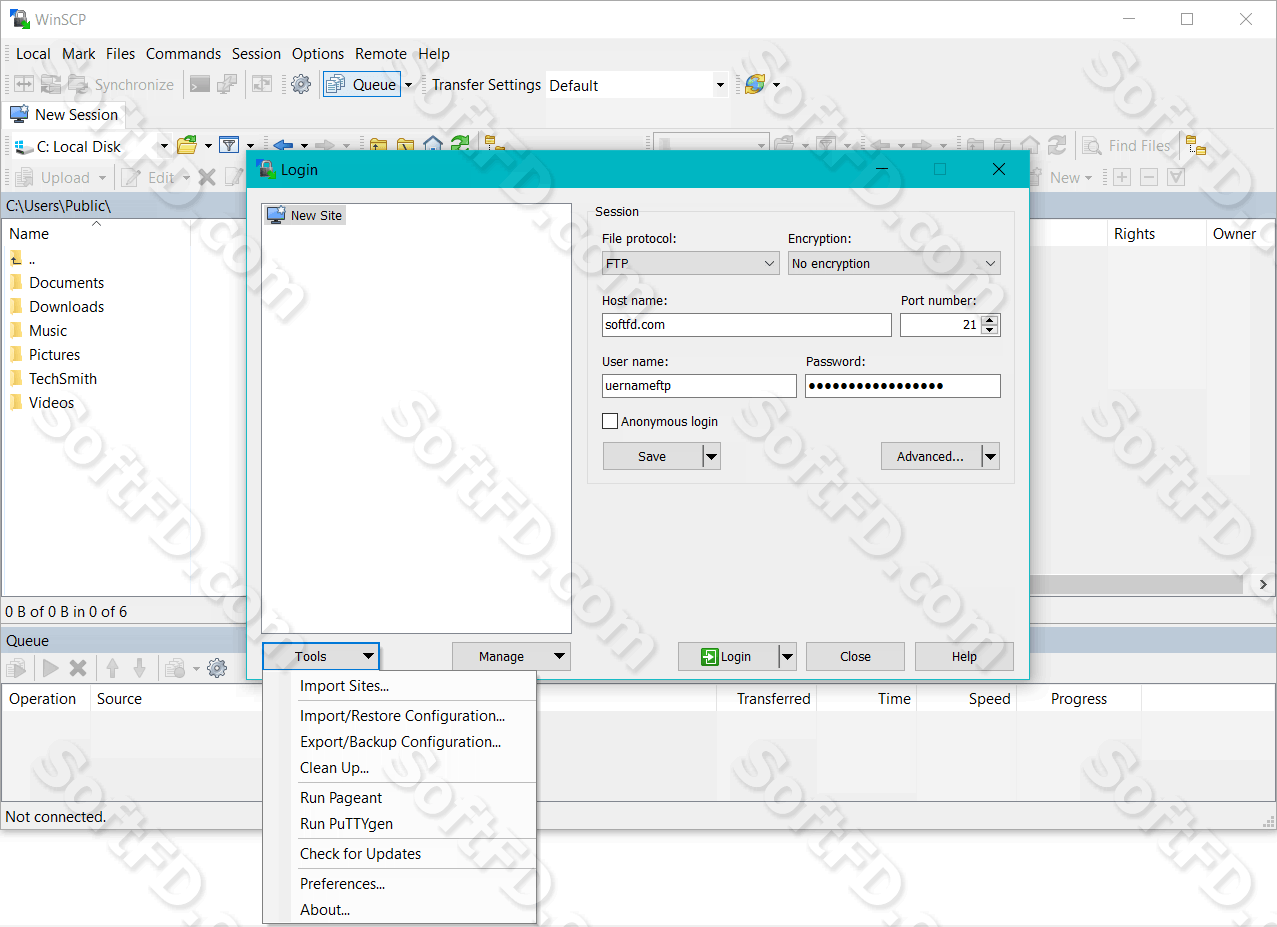
Task: Enable the Anonymous login checkbox
Action: coord(610,422)
